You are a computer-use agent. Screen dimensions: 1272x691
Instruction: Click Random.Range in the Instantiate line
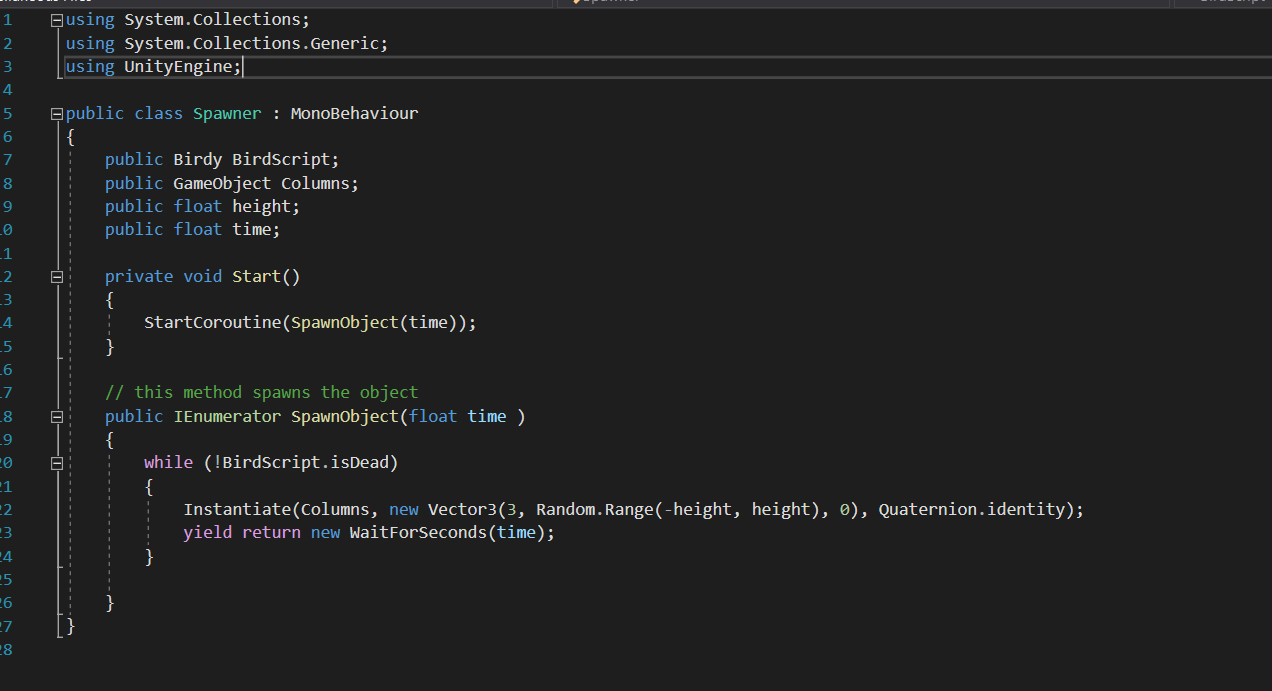594,509
